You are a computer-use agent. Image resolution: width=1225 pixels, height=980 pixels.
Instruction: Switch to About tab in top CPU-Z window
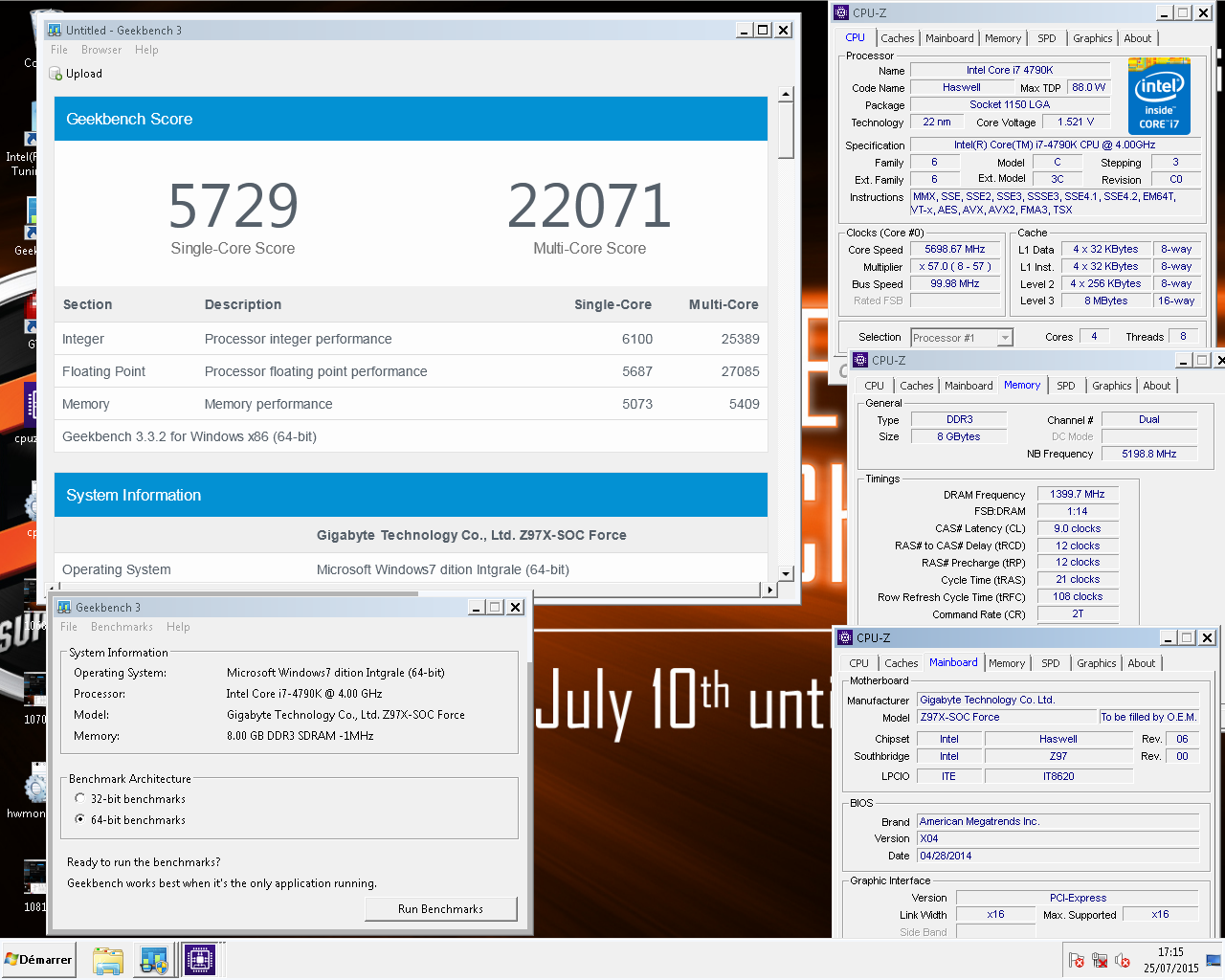1138,38
